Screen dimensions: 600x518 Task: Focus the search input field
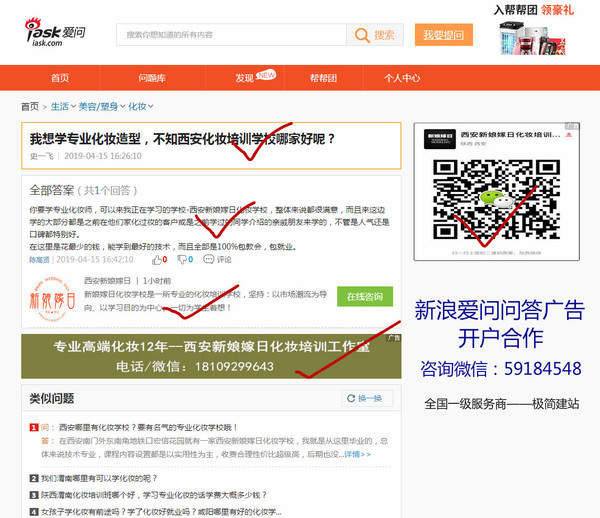232,35
